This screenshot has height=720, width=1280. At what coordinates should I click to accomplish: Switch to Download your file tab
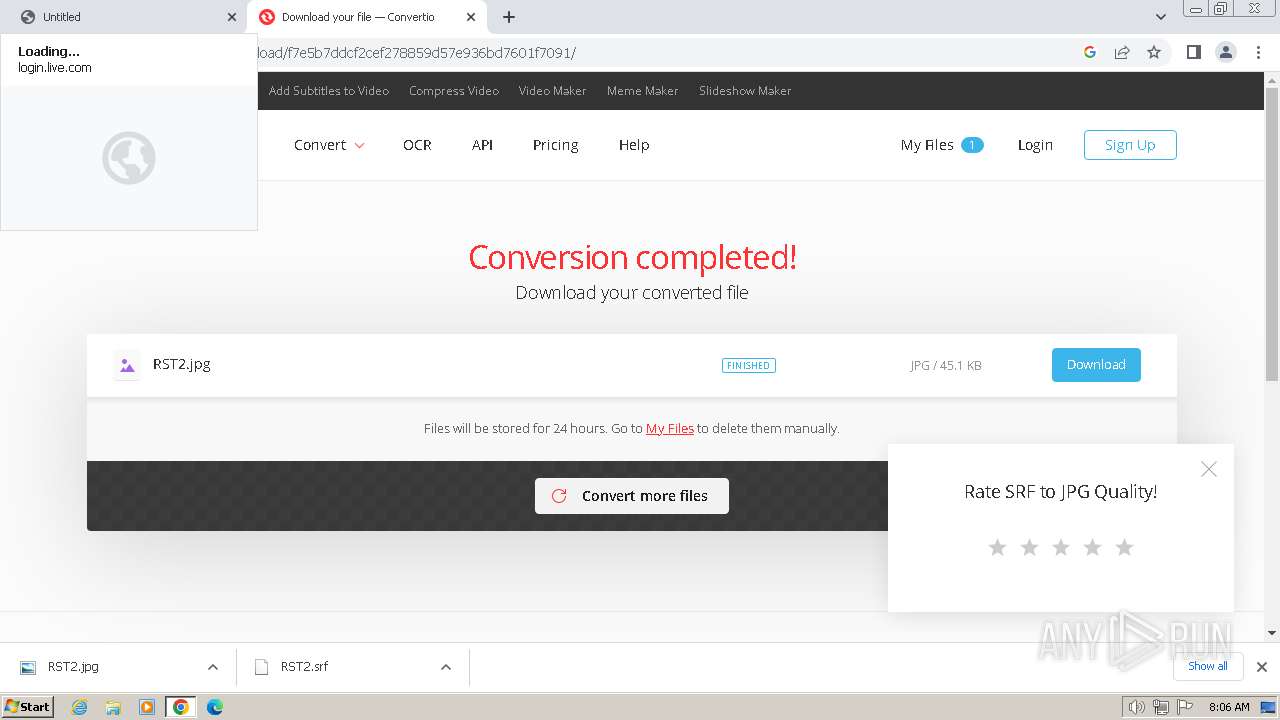pos(367,17)
